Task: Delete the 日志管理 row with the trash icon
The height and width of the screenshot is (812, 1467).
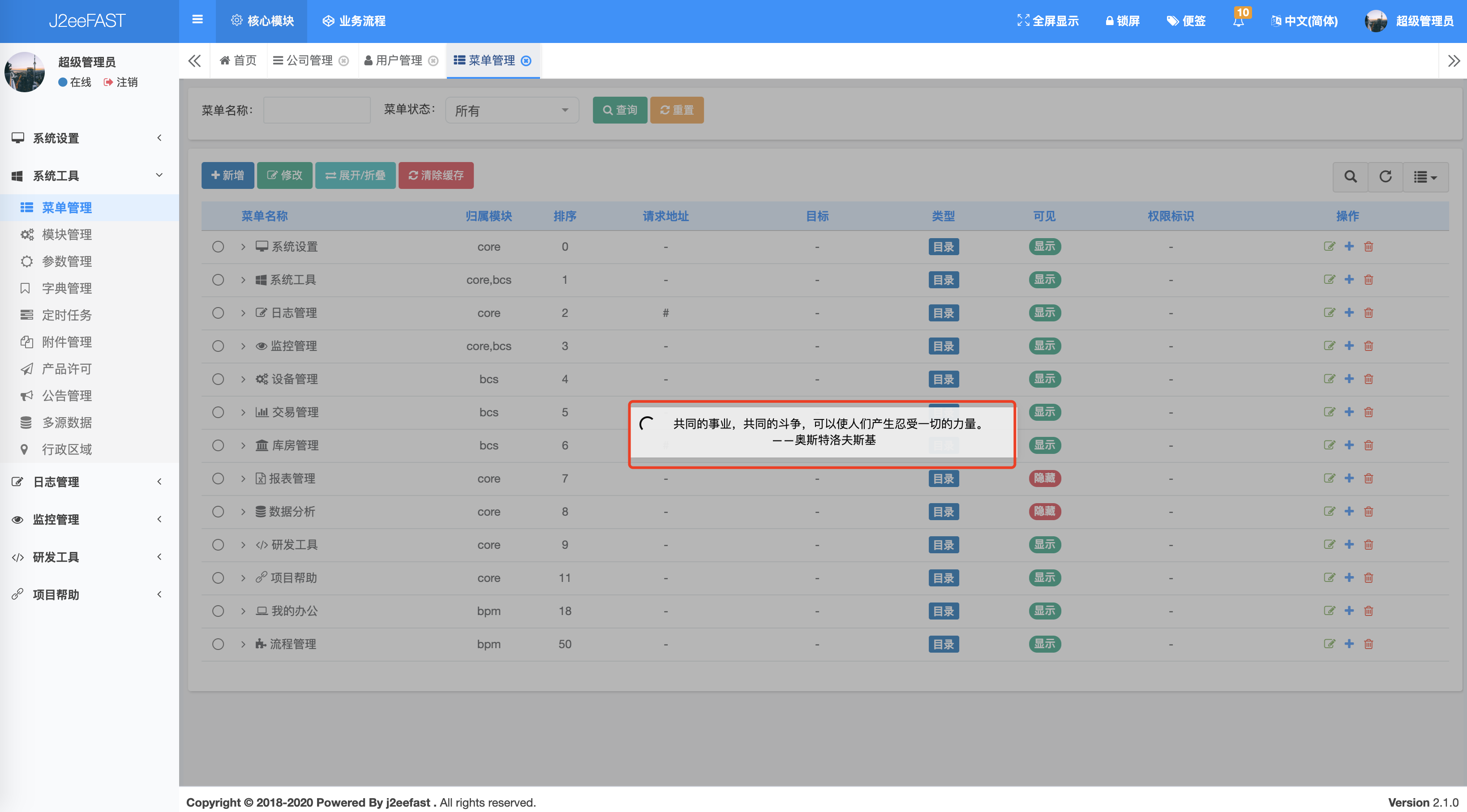Action: 1368,312
